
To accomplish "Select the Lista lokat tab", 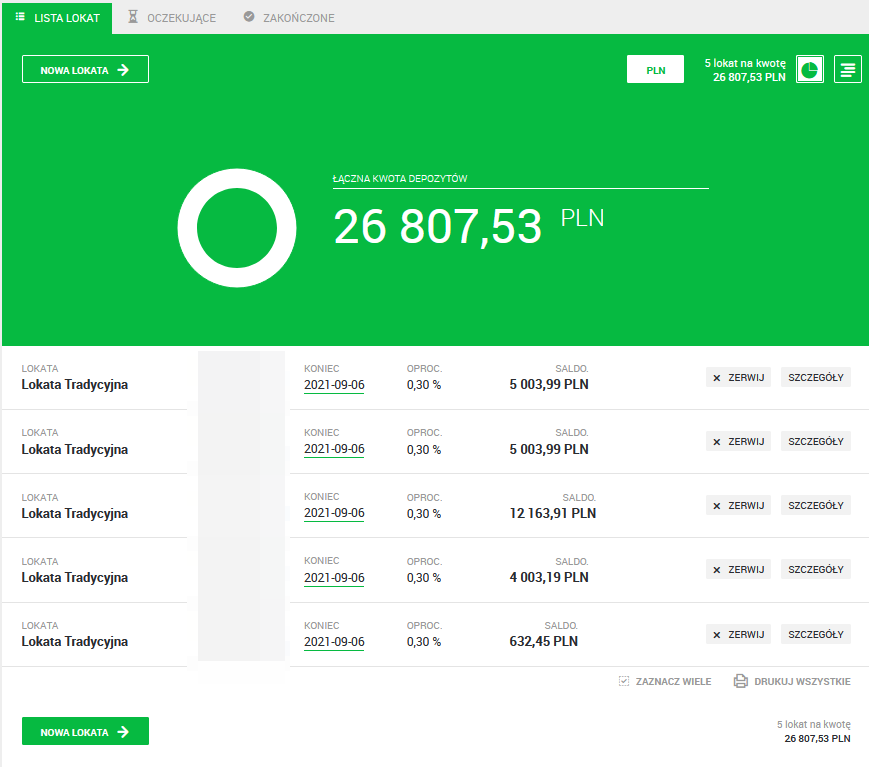I will tap(57, 18).
